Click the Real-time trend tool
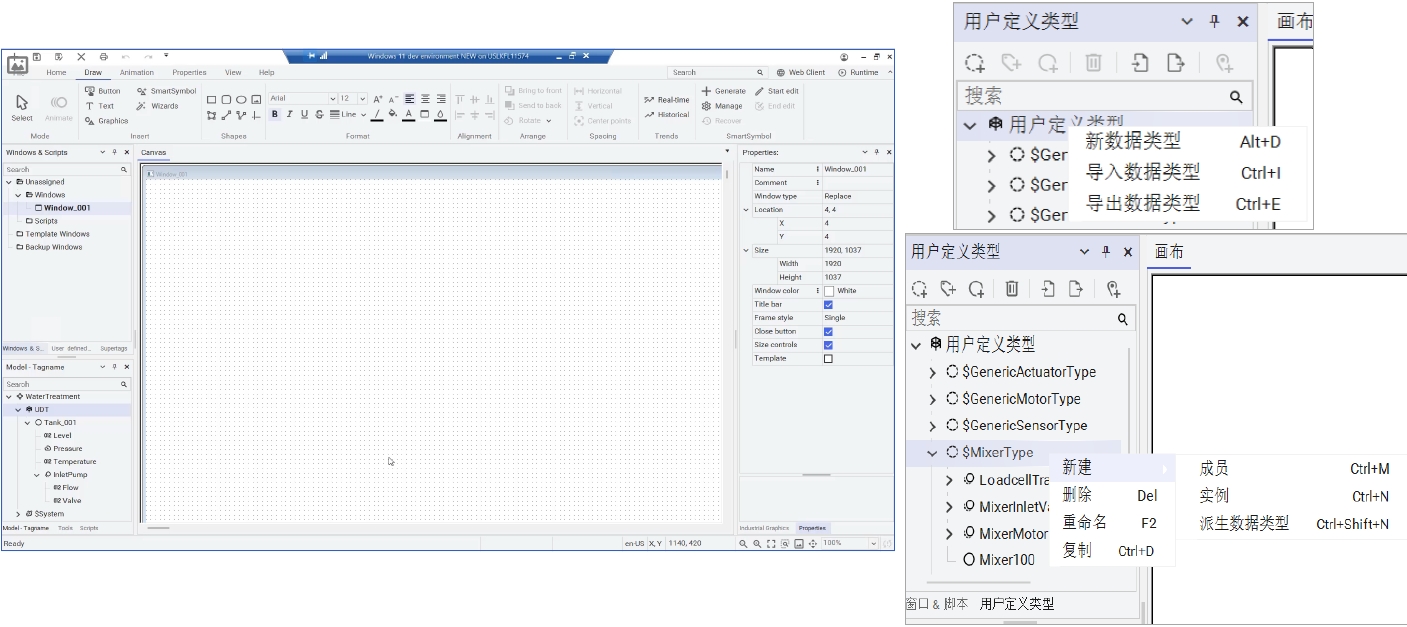Screen dimensions: 1407x627 pyautogui.click(x=667, y=100)
